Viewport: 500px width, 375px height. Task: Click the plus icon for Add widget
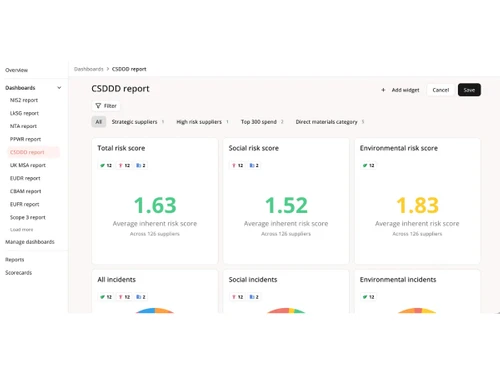(x=383, y=90)
